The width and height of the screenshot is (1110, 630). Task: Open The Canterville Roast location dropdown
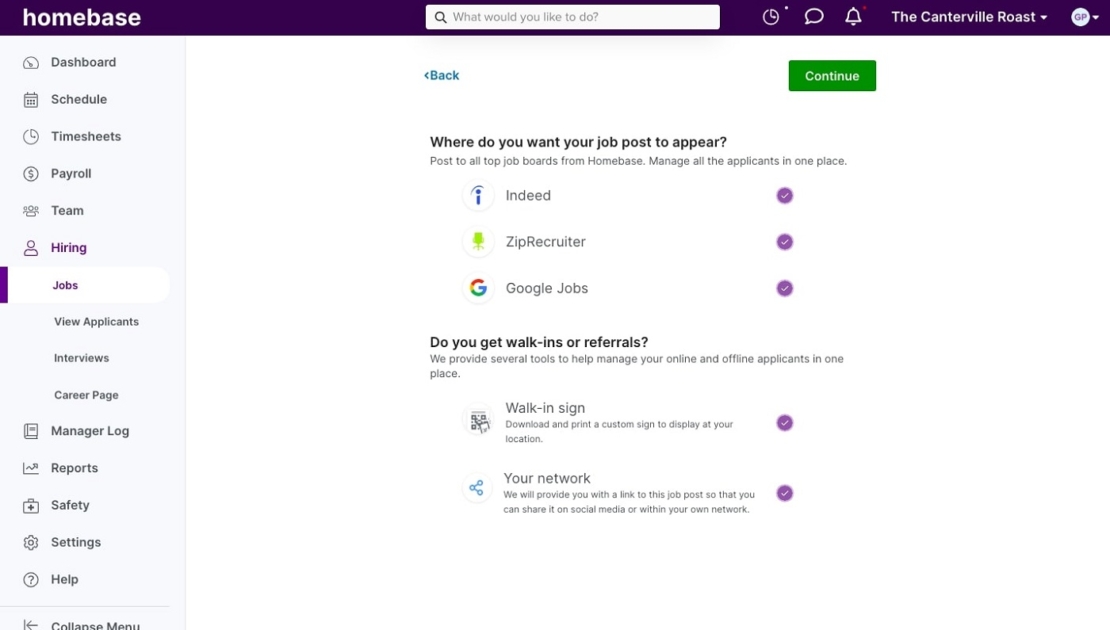pyautogui.click(x=966, y=16)
